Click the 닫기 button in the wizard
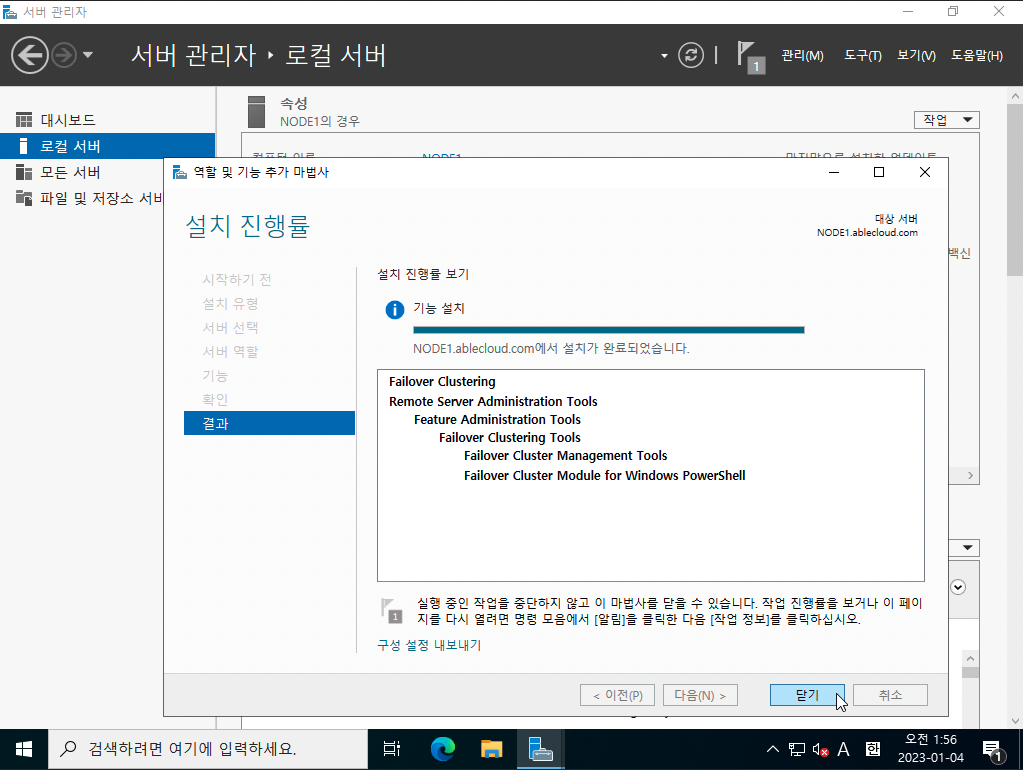 pos(807,695)
